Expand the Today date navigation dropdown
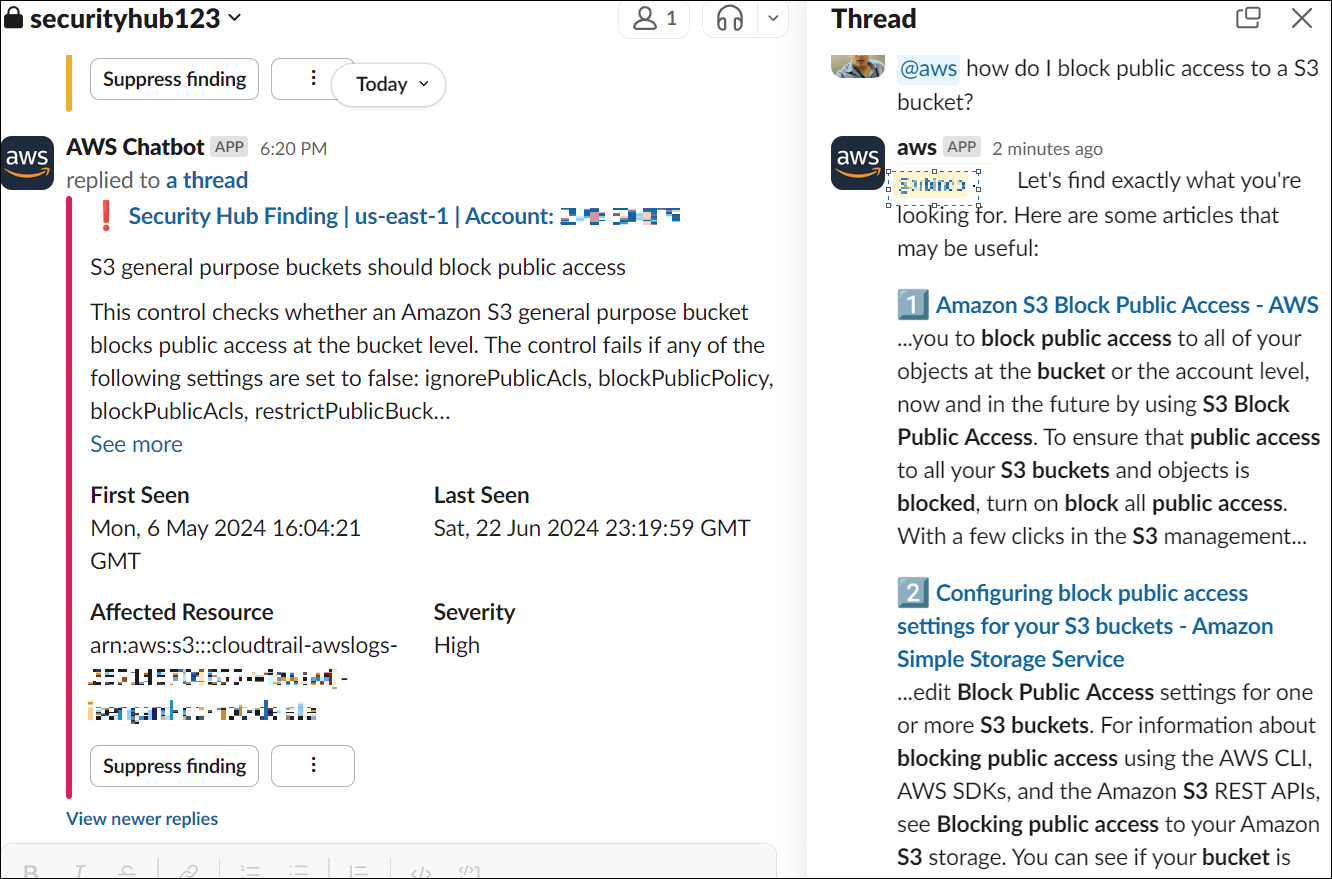This screenshot has height=879, width=1332. click(x=388, y=84)
